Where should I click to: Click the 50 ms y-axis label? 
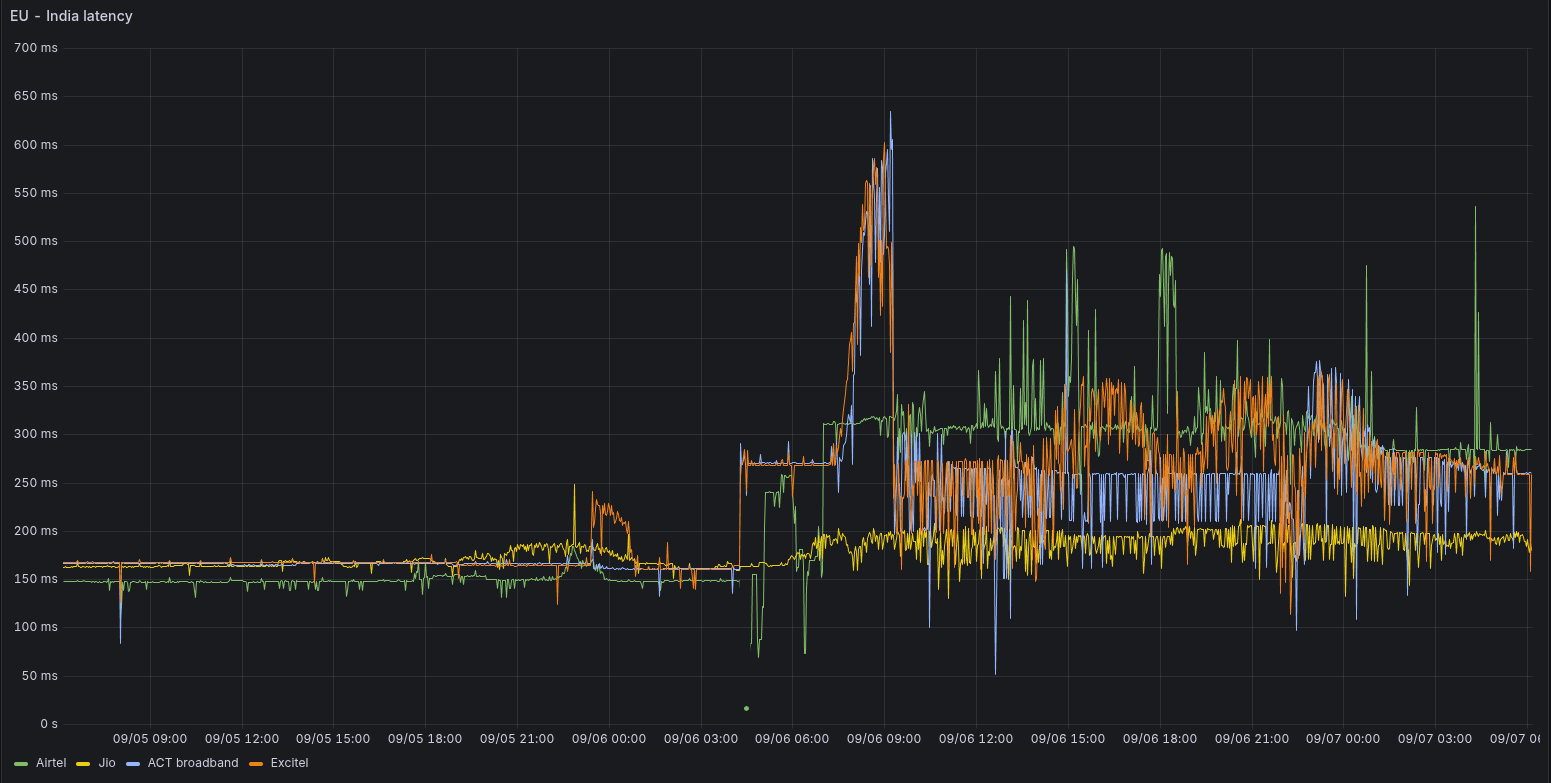coord(38,675)
